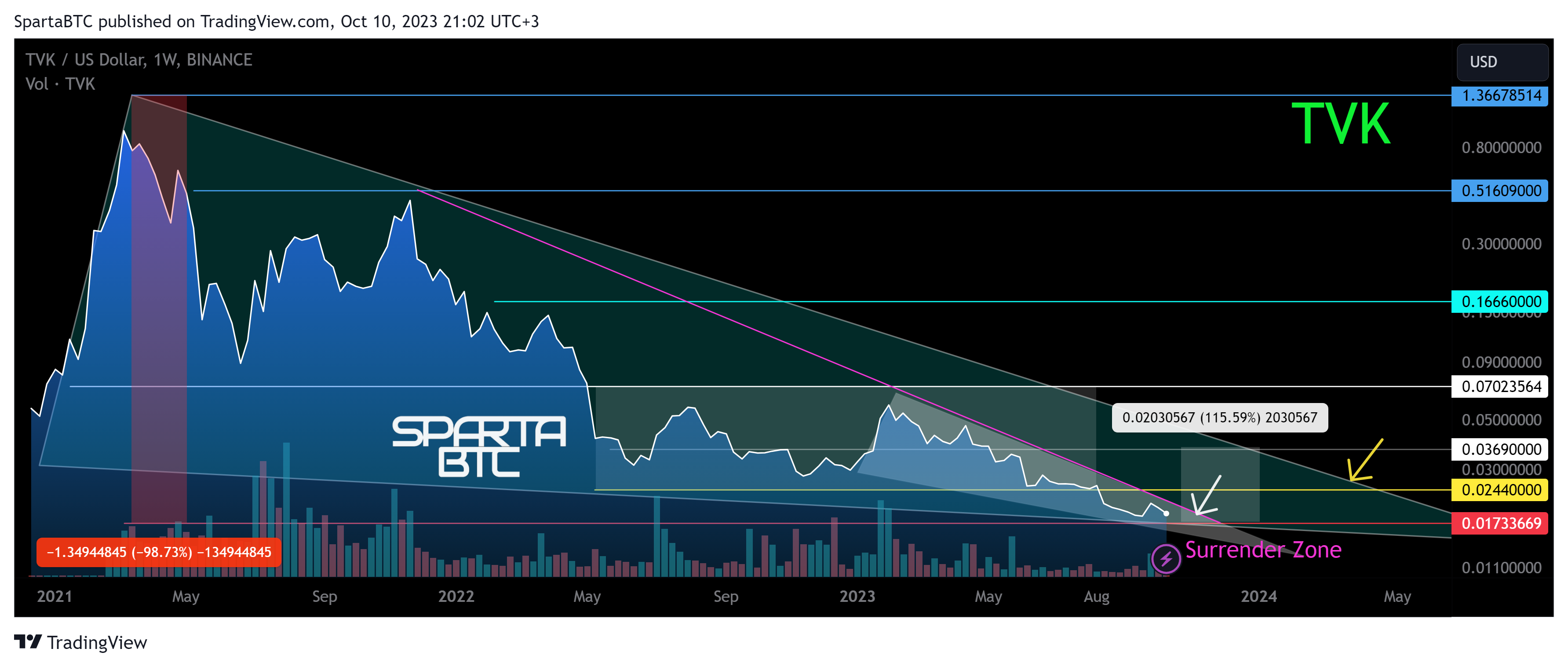Click the green TVK text label

pyautogui.click(x=1340, y=124)
